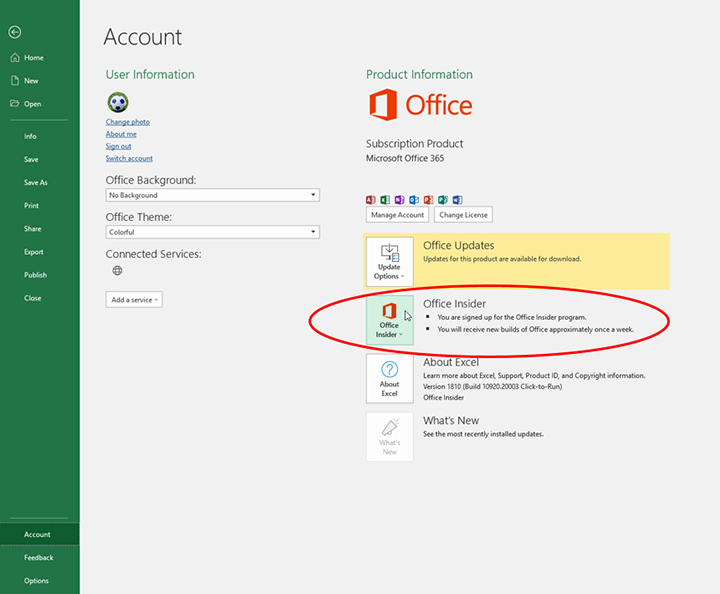
Task: Open the Publish section
Action: (x=39, y=275)
